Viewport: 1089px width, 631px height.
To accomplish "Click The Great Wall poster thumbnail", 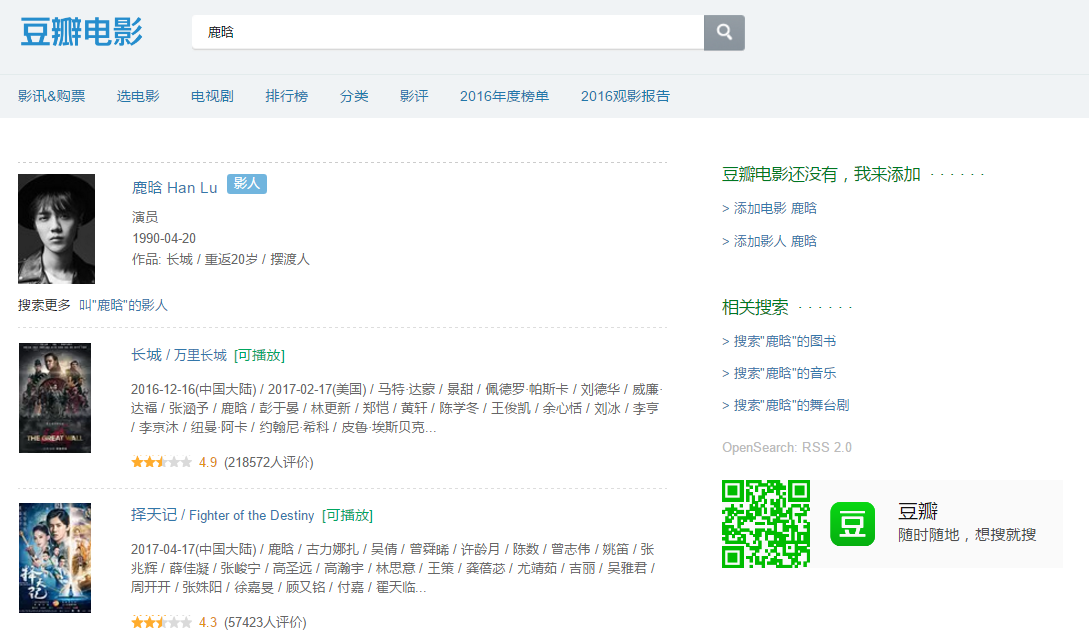I will pyautogui.click(x=55, y=398).
